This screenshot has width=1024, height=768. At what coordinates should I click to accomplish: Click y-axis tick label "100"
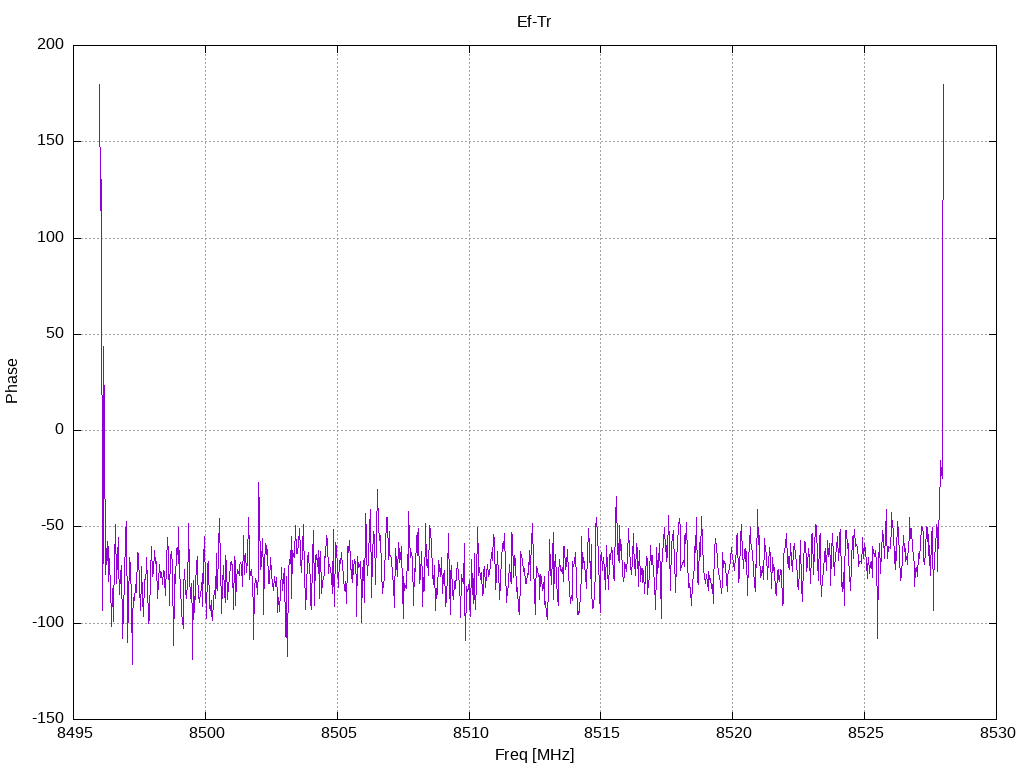click(50, 237)
